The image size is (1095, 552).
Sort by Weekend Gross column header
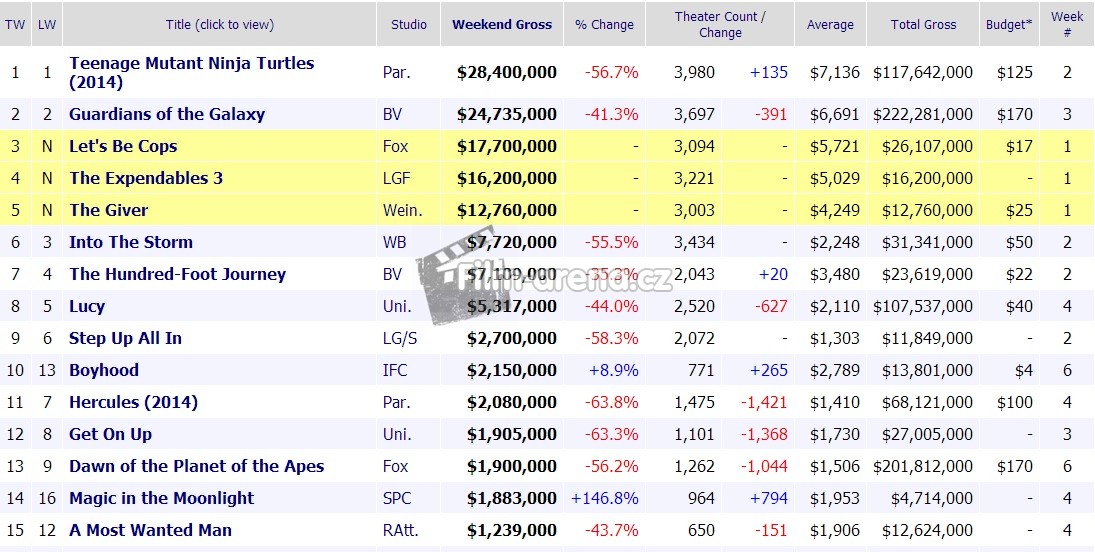pos(502,25)
